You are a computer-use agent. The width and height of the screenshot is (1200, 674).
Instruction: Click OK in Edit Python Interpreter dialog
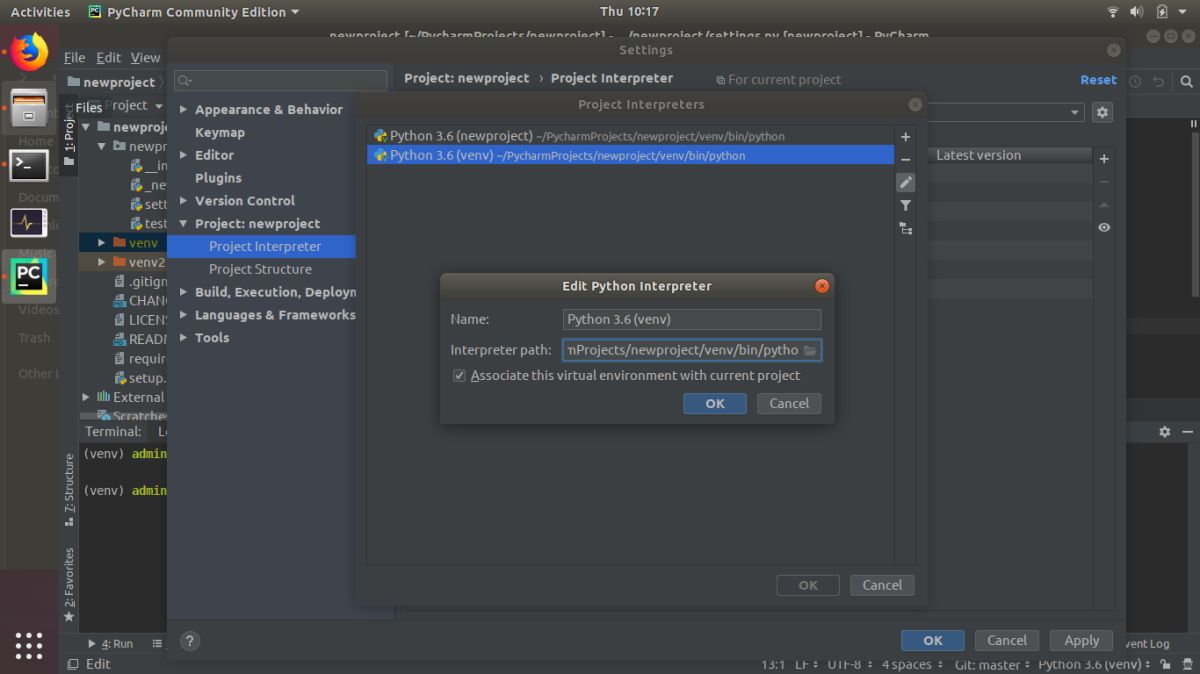715,403
